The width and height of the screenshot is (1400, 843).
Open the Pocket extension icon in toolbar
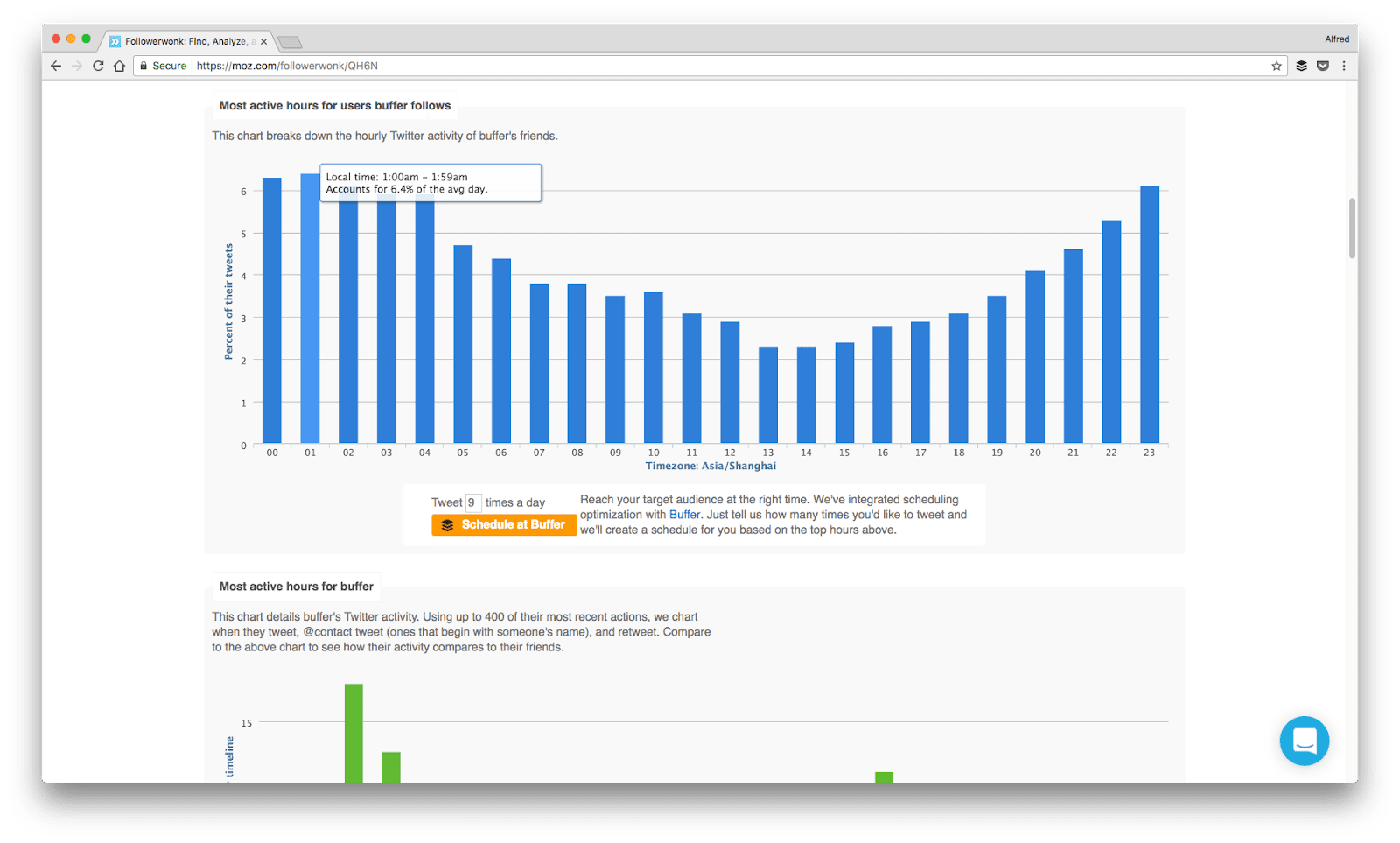pos(1323,66)
